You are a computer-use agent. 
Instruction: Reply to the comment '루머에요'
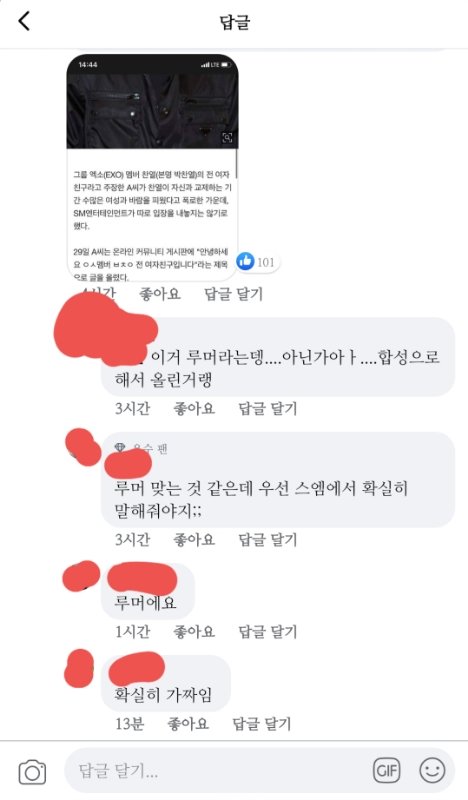click(267, 632)
